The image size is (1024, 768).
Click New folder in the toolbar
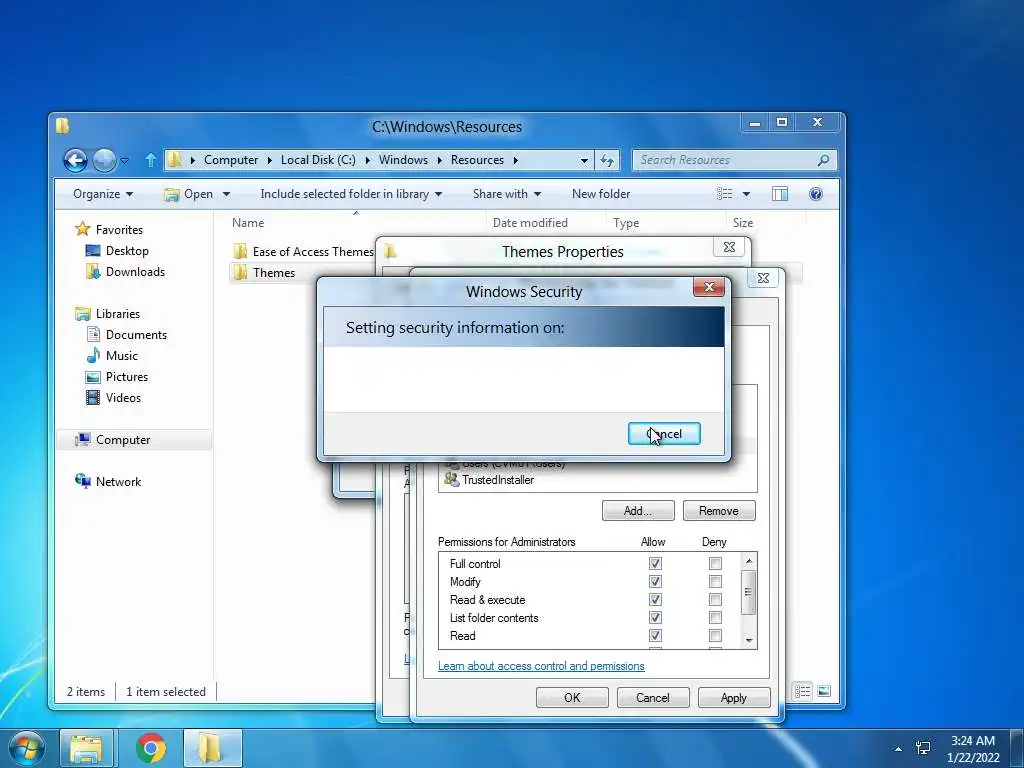[x=601, y=194]
